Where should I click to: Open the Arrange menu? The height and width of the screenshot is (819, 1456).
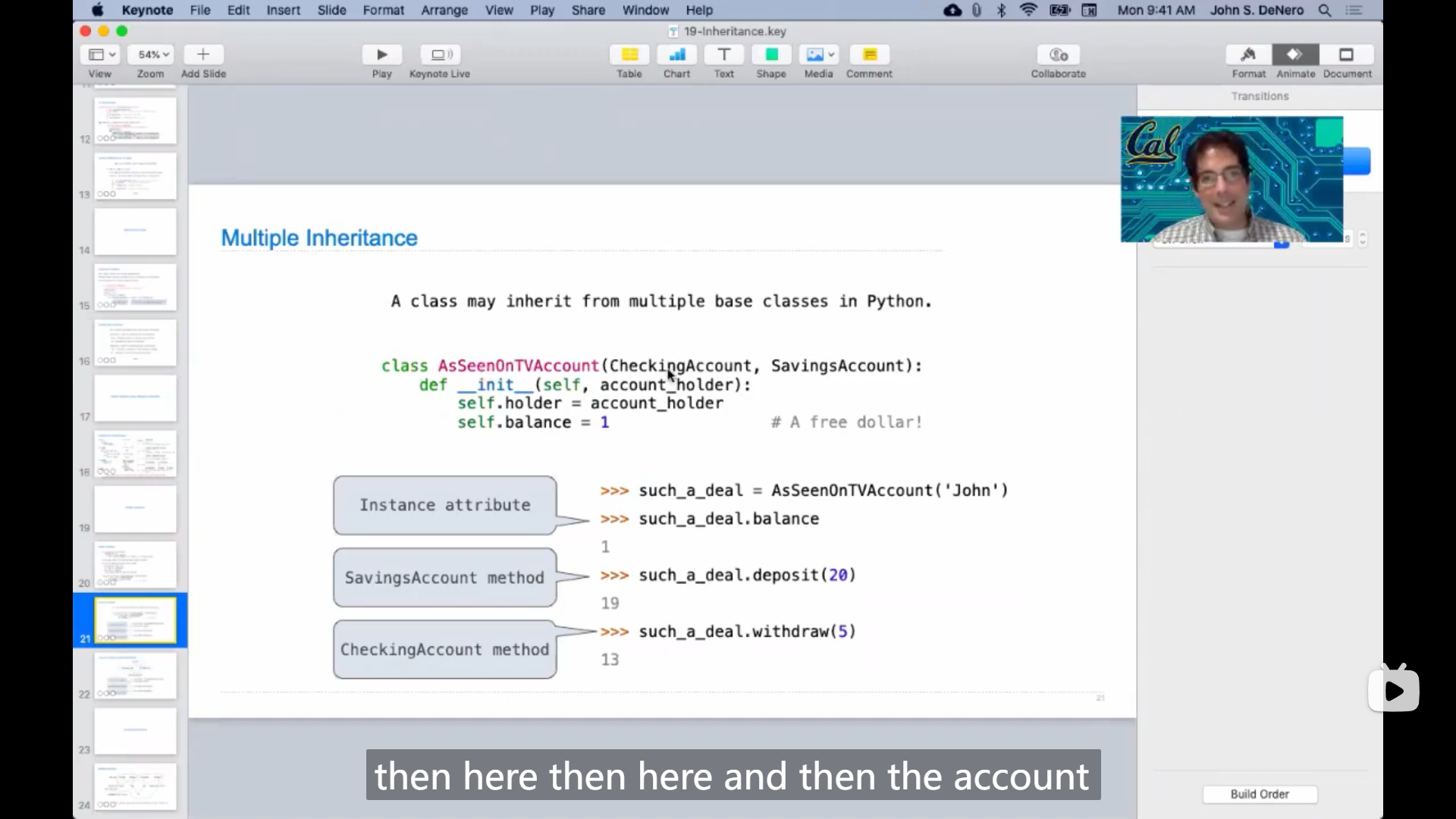tap(444, 10)
